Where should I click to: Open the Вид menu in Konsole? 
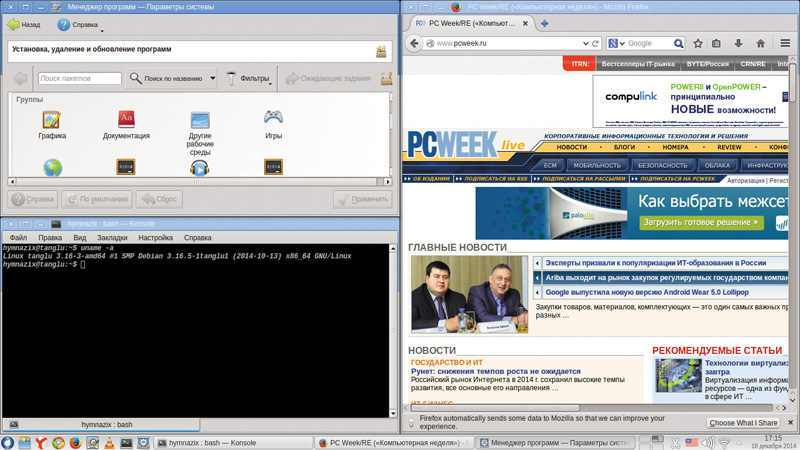[80, 238]
